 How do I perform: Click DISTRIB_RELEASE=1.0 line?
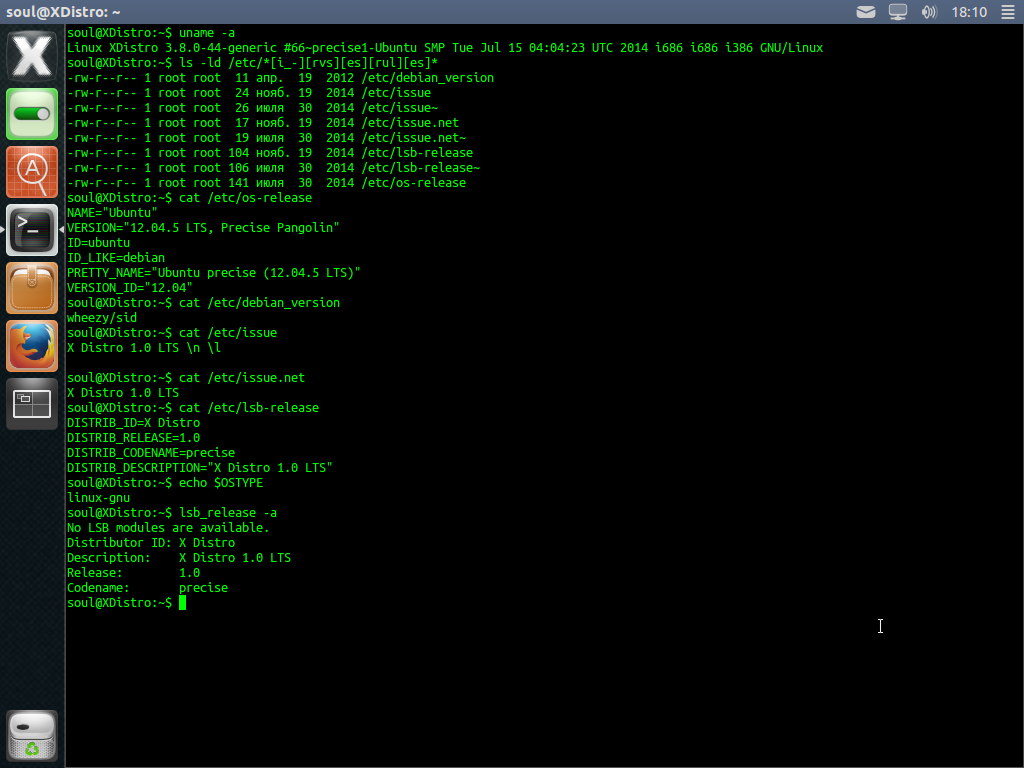[x=133, y=438]
